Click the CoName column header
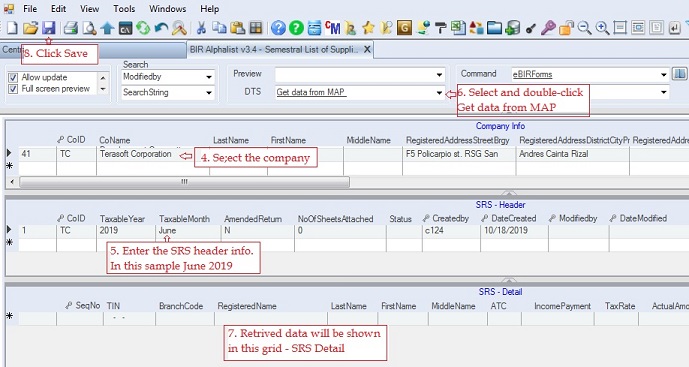The image size is (689, 367). click(115, 141)
